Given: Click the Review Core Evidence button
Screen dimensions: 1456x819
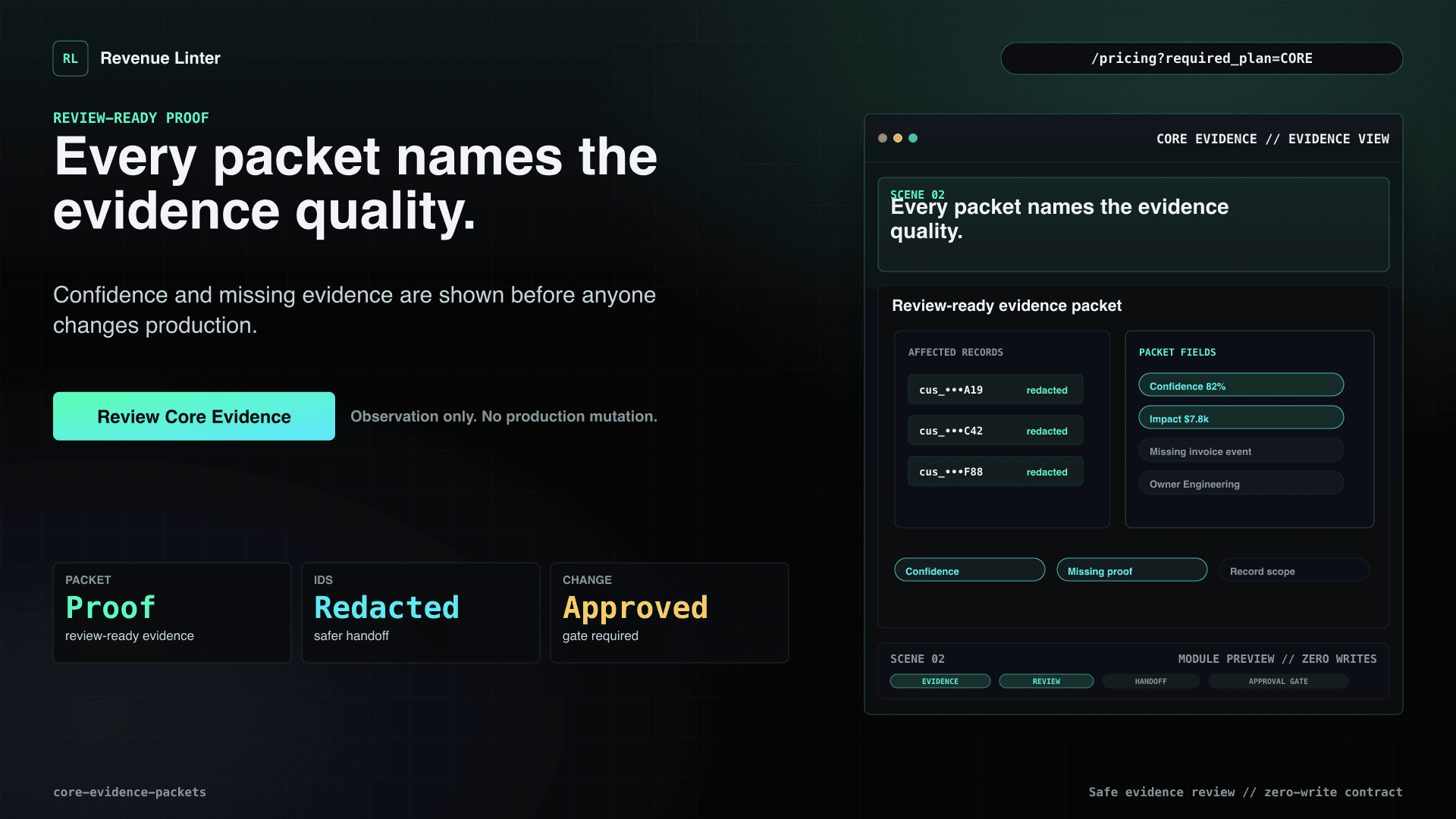Looking at the screenshot, I should coord(194,416).
